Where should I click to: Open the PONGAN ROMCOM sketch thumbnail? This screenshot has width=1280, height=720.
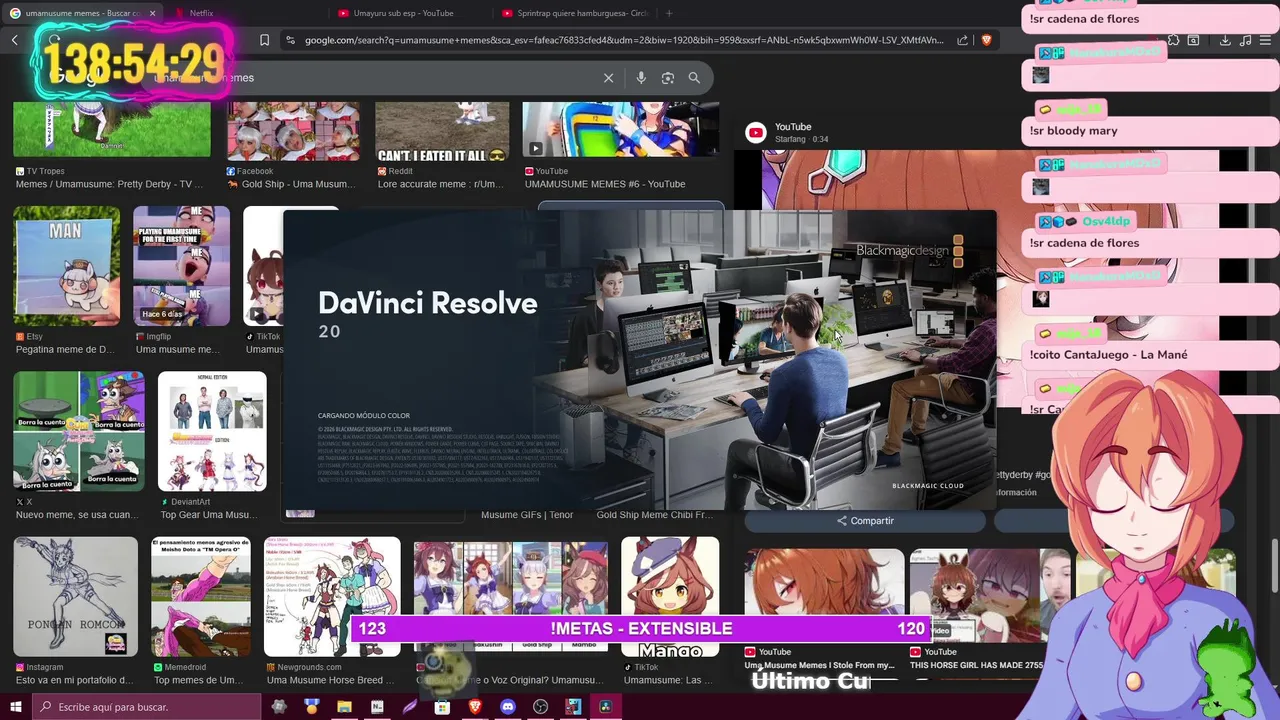click(x=75, y=597)
